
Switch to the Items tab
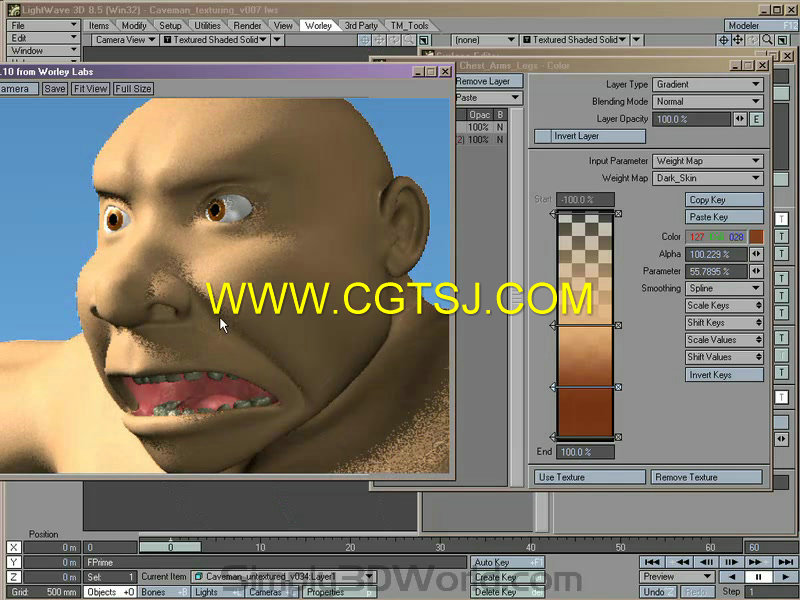(99, 26)
